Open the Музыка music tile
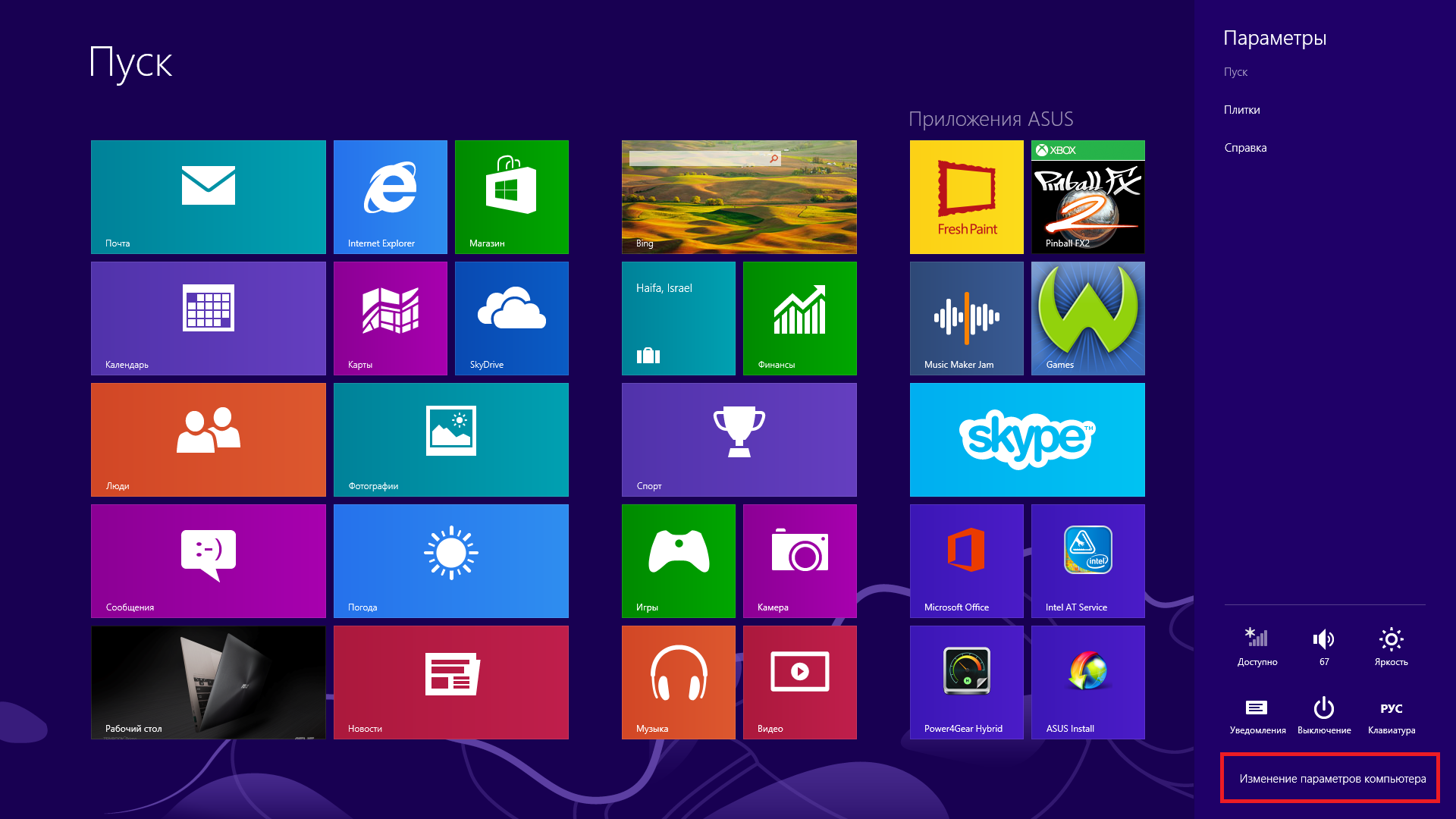 point(679,682)
